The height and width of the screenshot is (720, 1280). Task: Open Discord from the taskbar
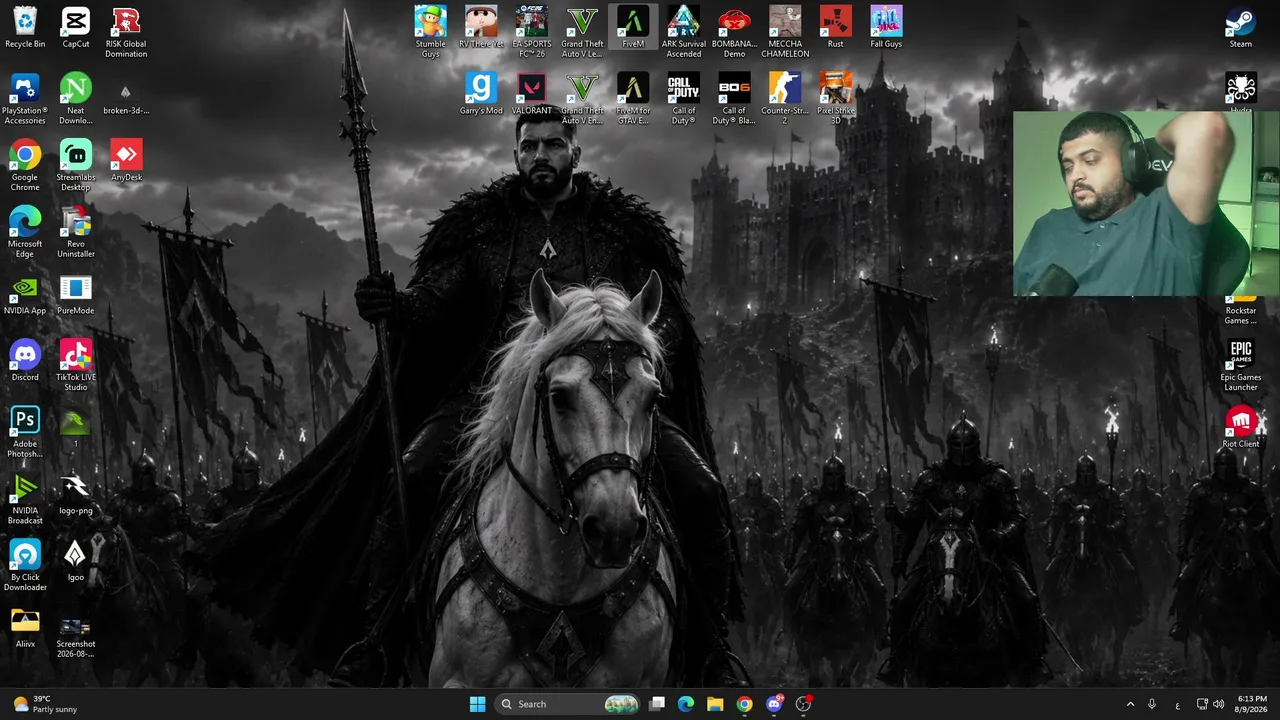click(774, 704)
